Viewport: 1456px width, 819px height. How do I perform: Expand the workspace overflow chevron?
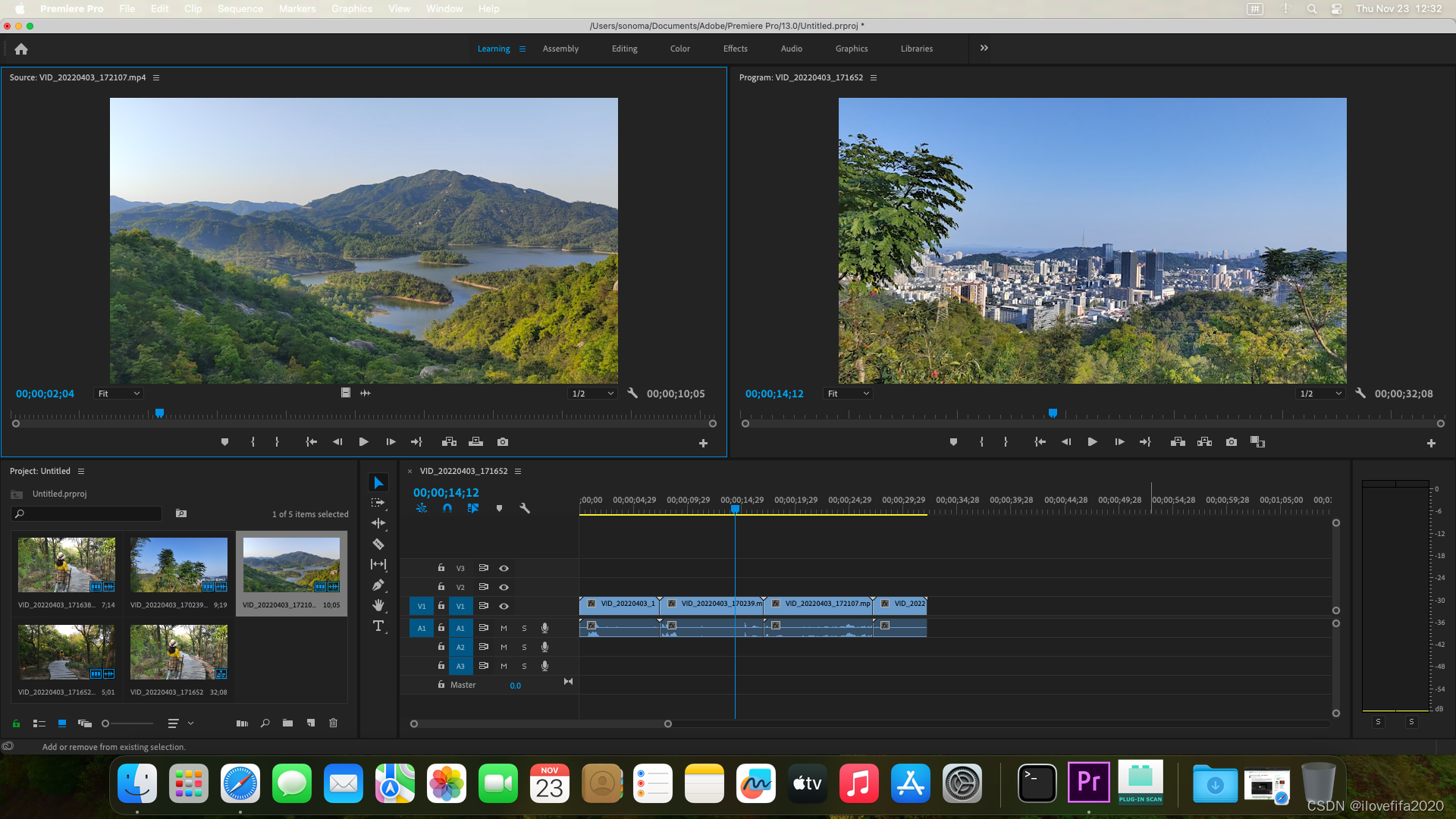click(x=984, y=48)
